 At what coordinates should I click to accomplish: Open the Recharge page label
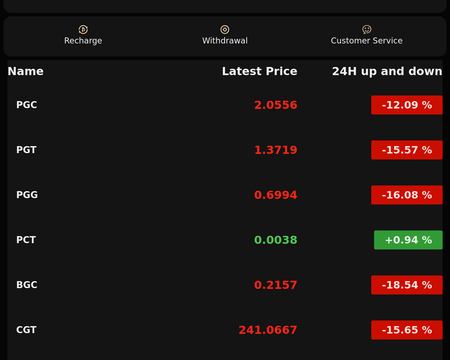83,41
